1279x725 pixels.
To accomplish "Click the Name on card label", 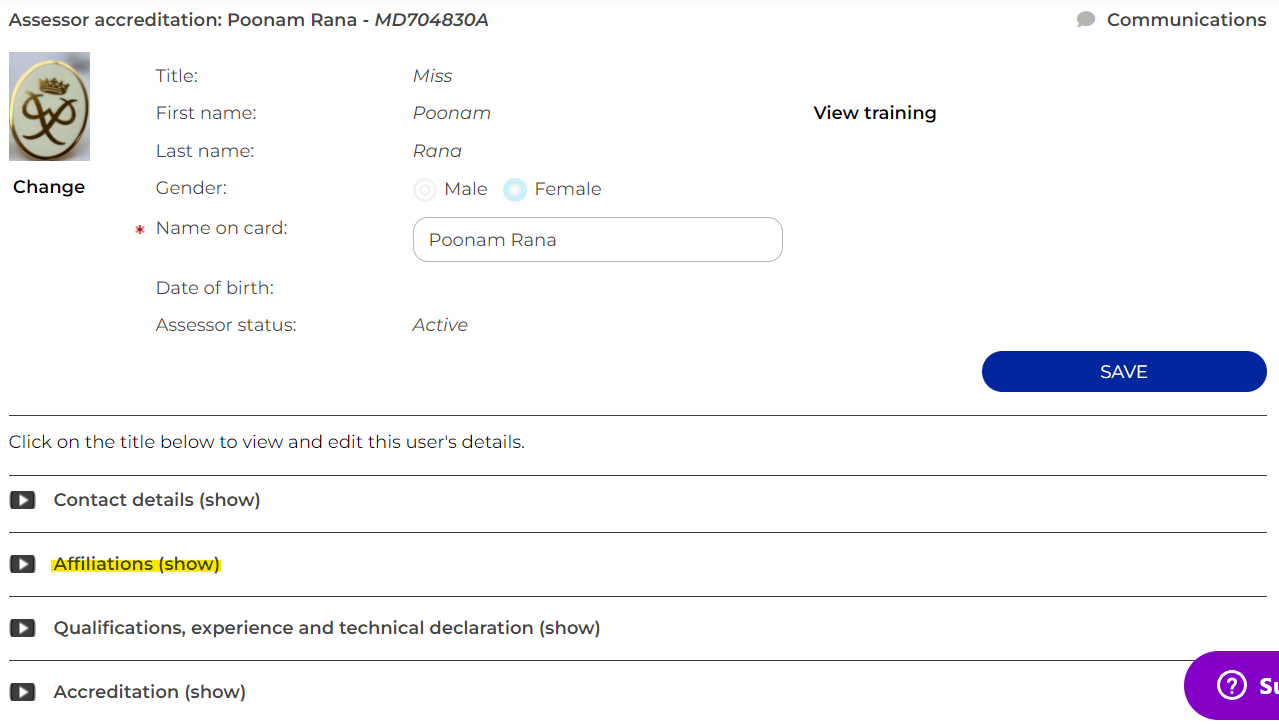I will tap(221, 228).
